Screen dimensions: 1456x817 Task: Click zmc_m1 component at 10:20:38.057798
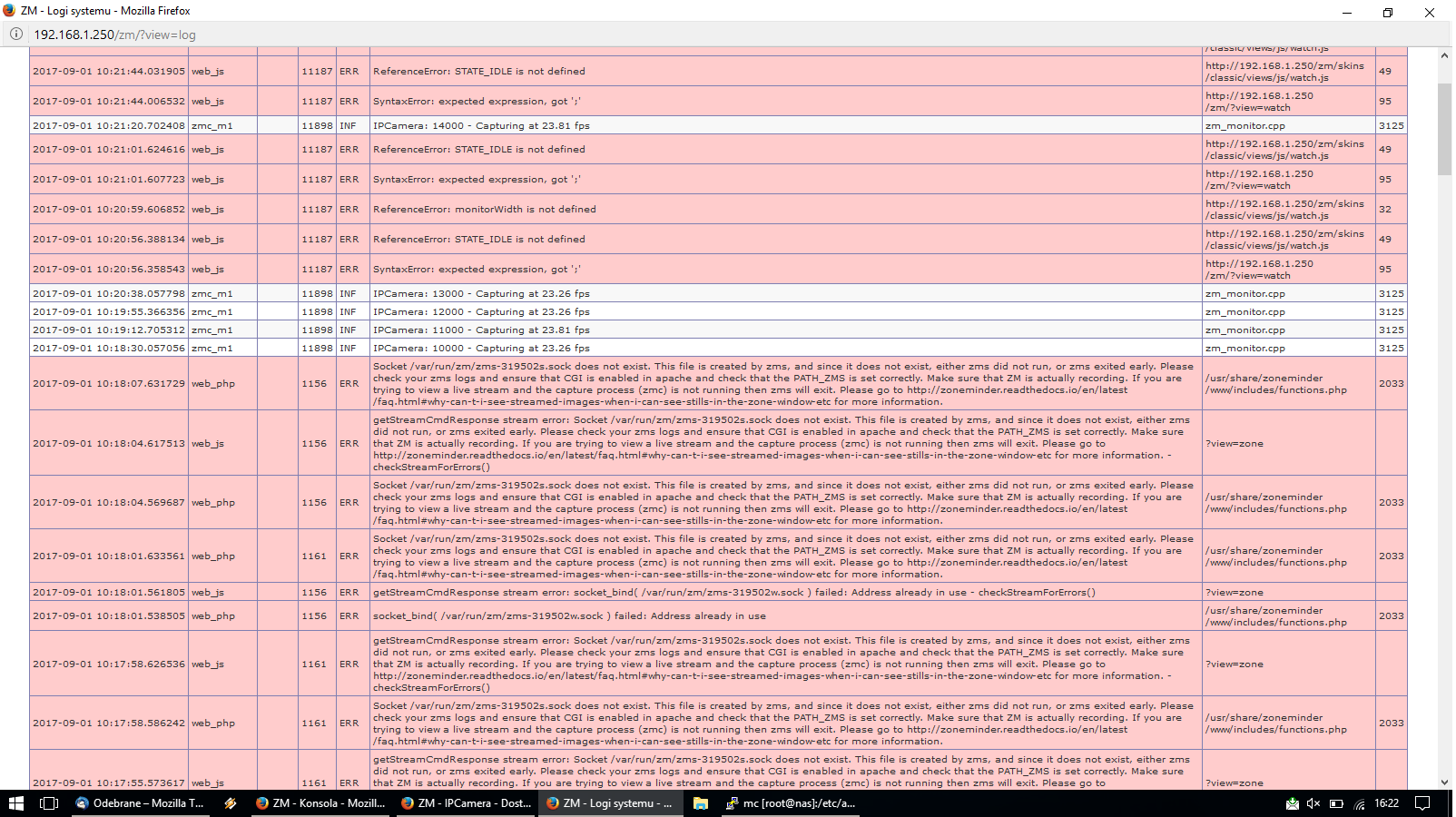click(x=212, y=293)
